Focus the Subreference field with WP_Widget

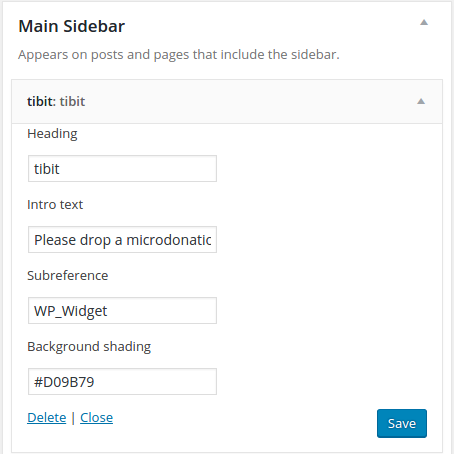(x=122, y=311)
